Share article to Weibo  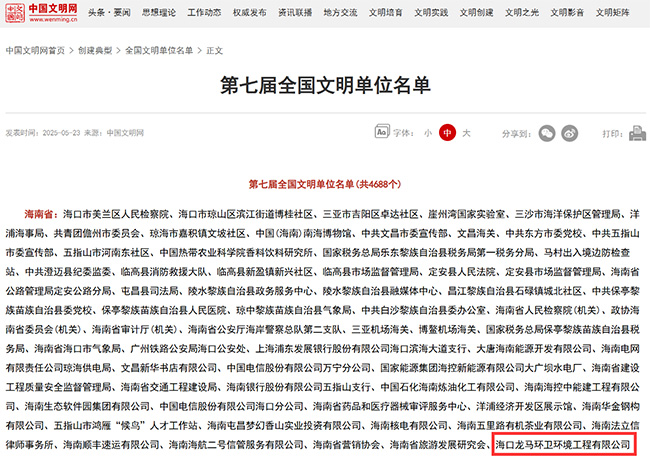coord(570,132)
